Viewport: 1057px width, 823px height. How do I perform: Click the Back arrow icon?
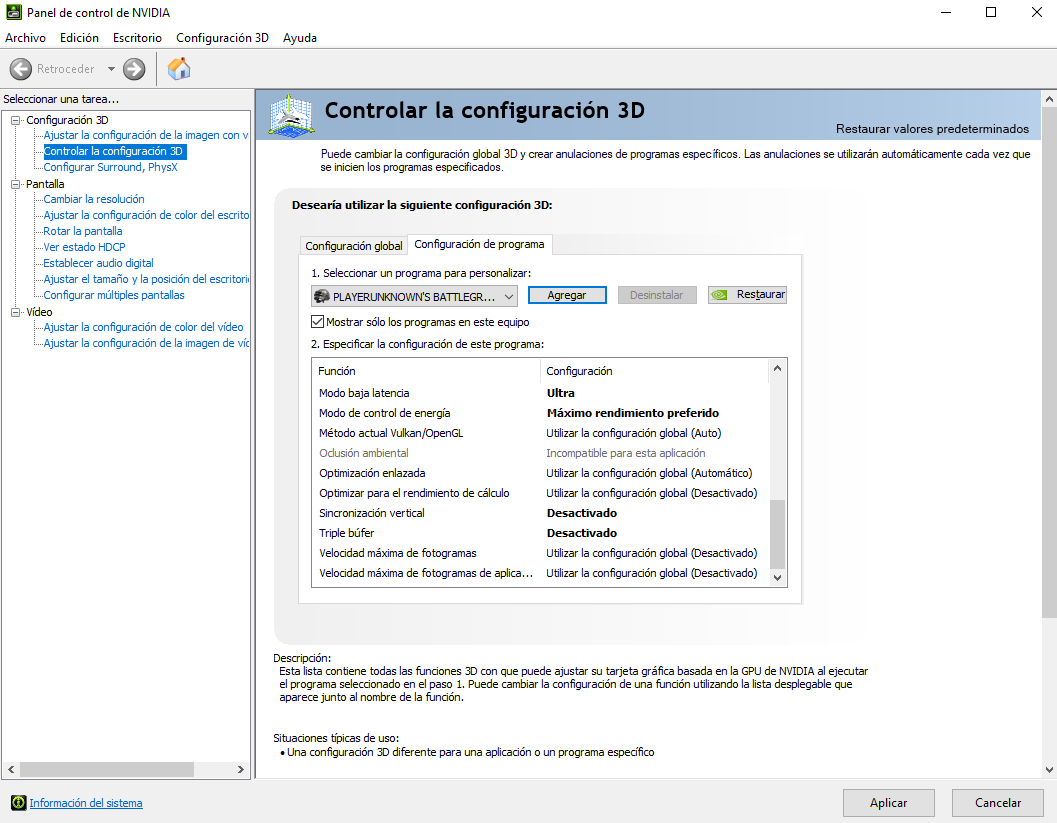click(21, 69)
